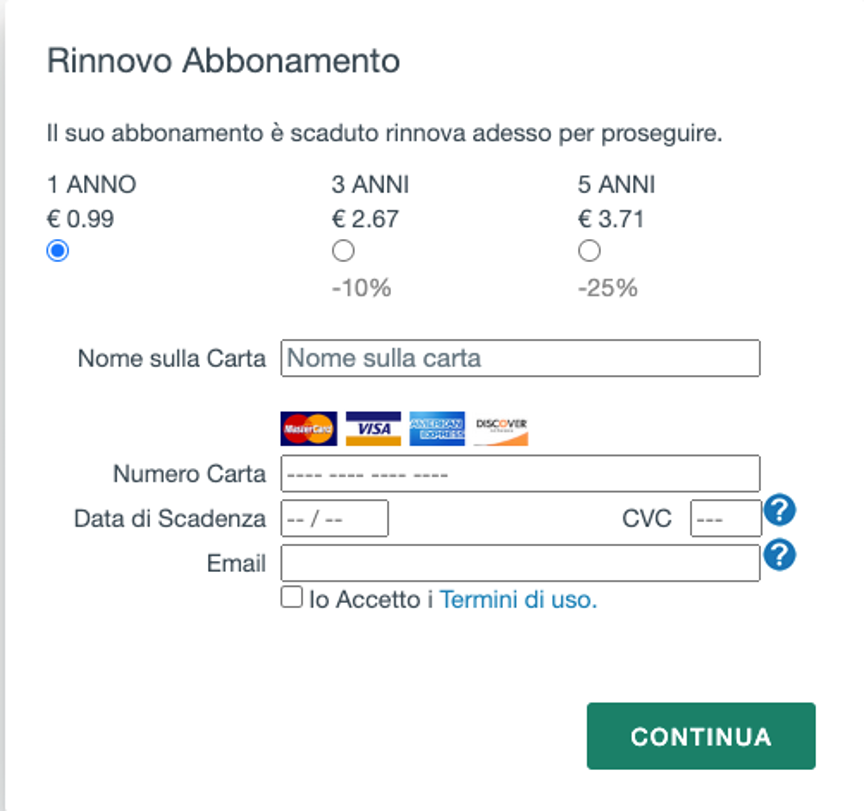Screen dimensions: 864x812
Task: Click into the Numero Carta field
Action: 520,473
